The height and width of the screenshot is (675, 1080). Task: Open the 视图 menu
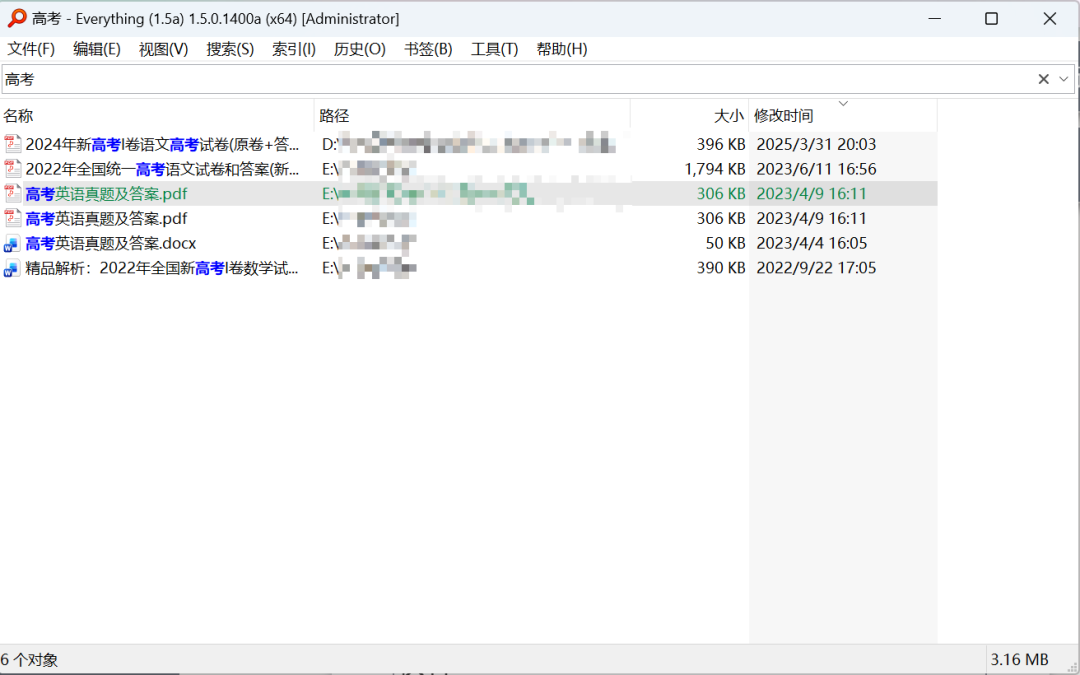[163, 49]
